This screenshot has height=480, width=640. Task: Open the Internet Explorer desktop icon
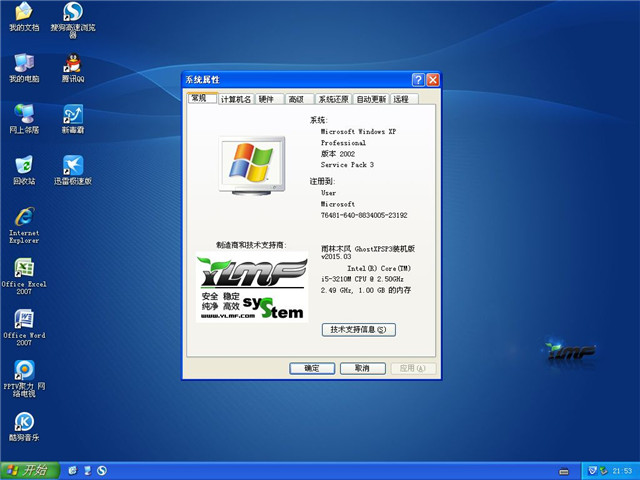[x=24, y=225]
